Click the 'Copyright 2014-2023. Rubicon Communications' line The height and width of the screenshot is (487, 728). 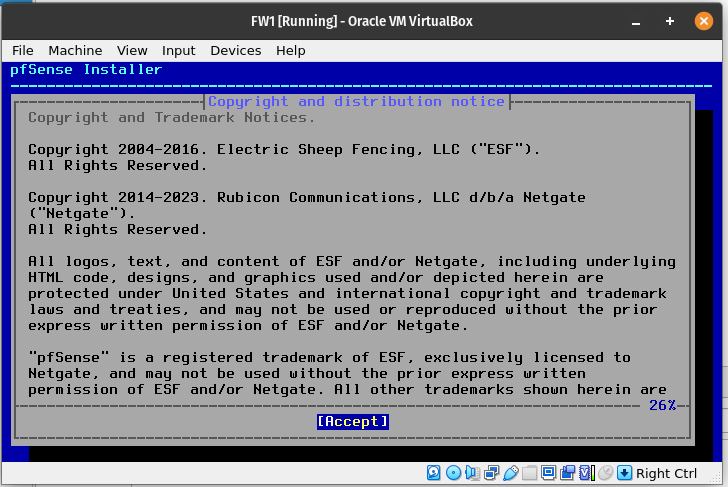point(306,198)
